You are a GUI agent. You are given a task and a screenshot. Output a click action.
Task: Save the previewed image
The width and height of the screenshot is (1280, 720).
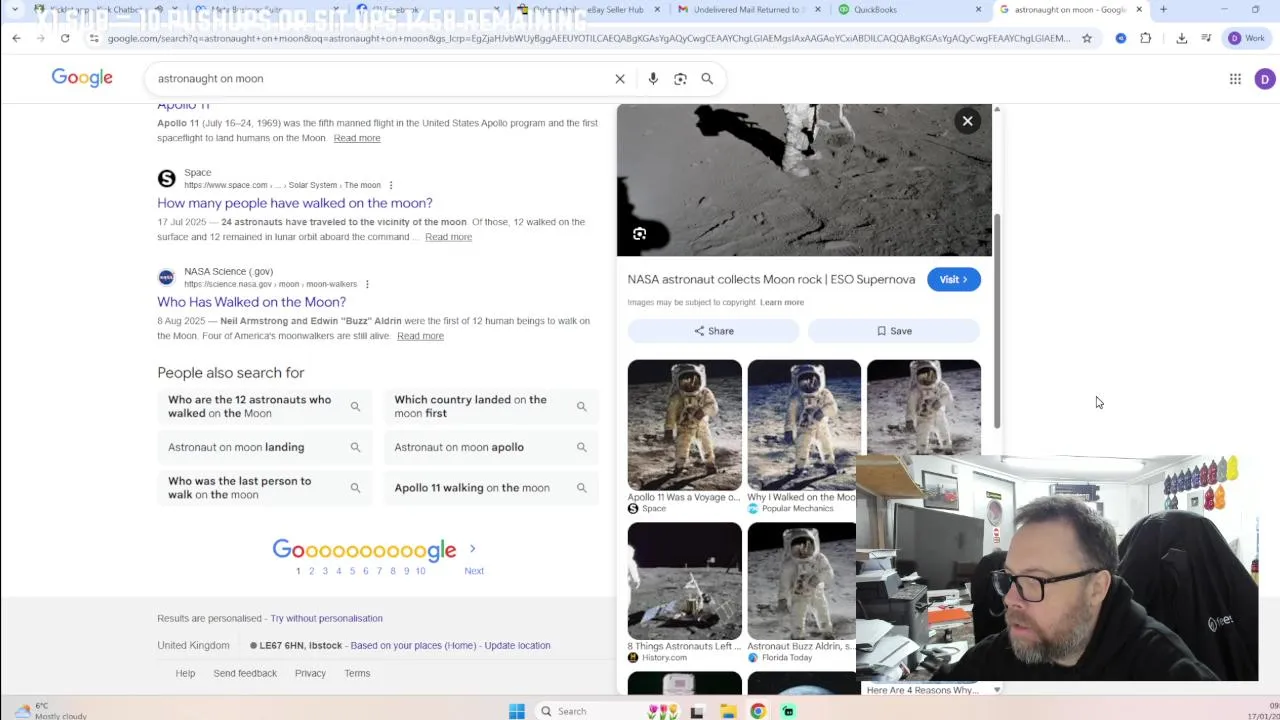click(x=894, y=331)
